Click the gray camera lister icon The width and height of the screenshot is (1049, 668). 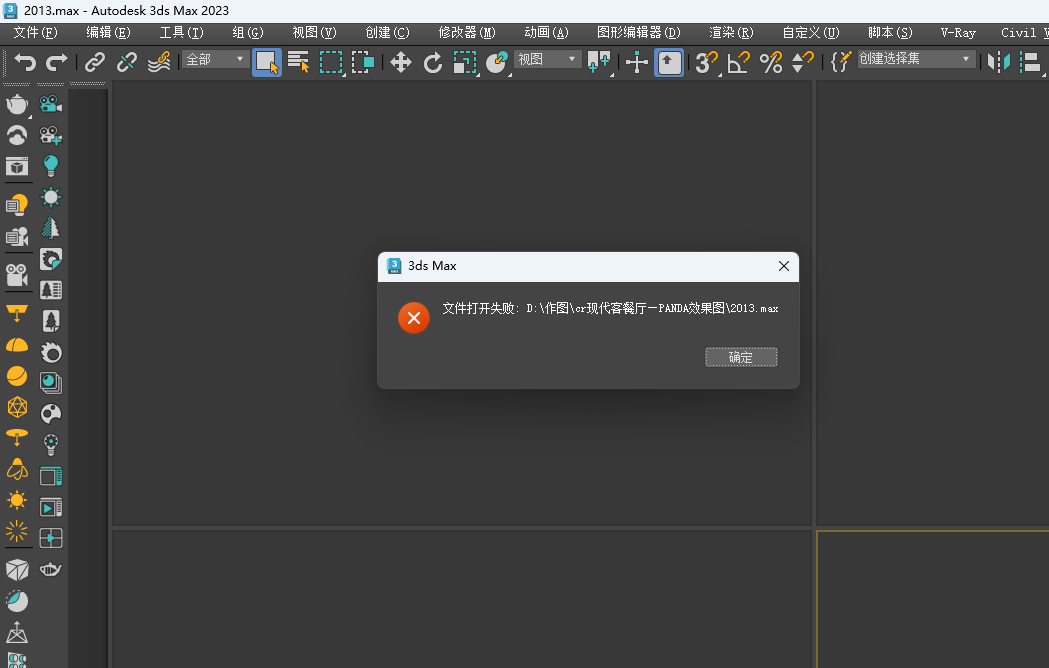(x=17, y=236)
